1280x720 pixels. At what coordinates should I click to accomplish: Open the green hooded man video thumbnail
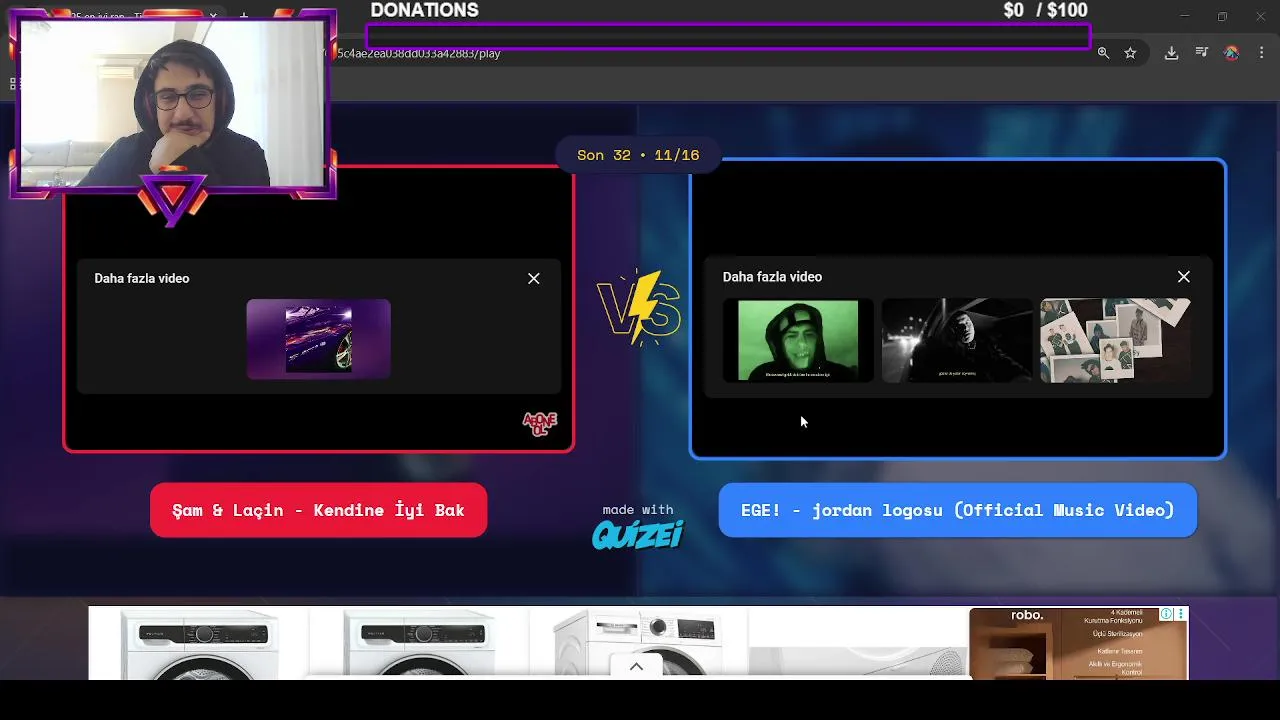click(798, 340)
